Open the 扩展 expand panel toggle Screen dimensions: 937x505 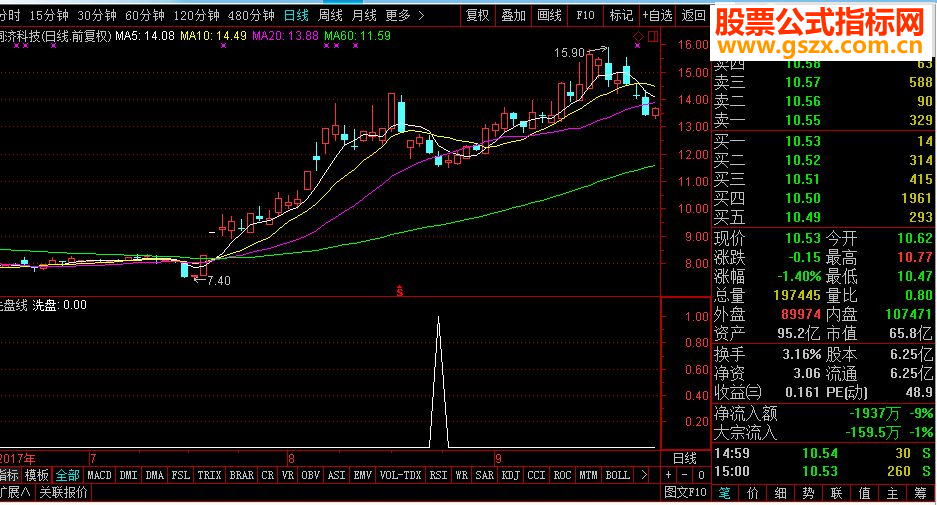click(x=16, y=493)
